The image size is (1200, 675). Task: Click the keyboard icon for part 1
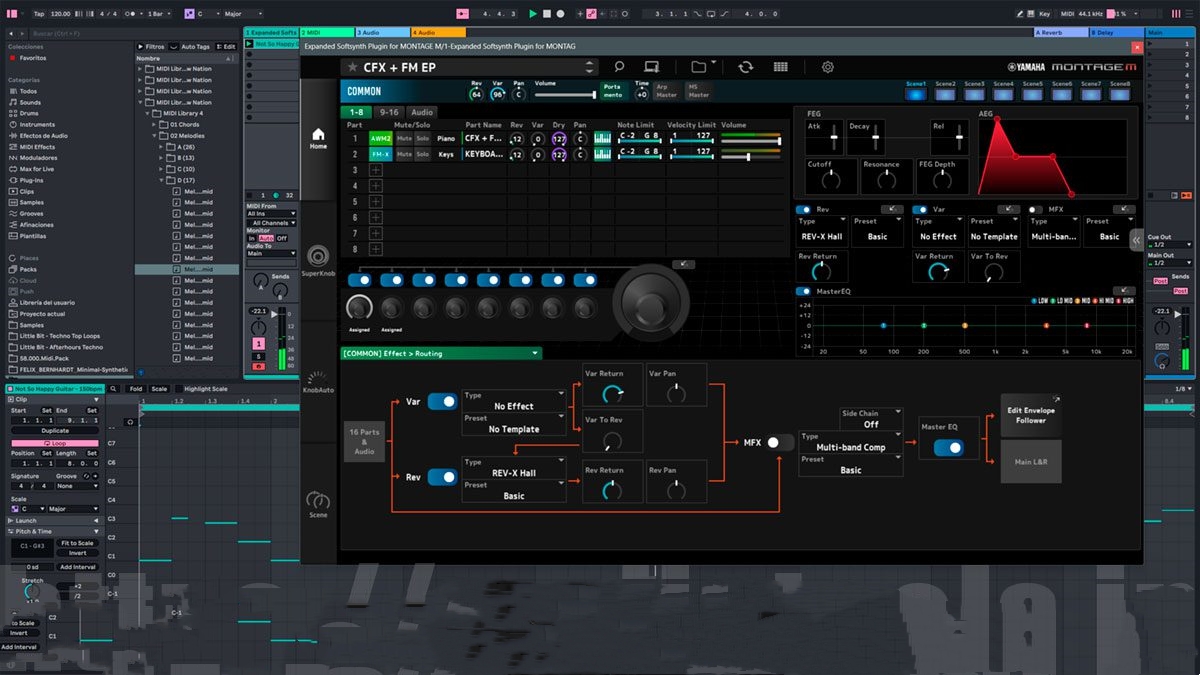click(x=602, y=138)
